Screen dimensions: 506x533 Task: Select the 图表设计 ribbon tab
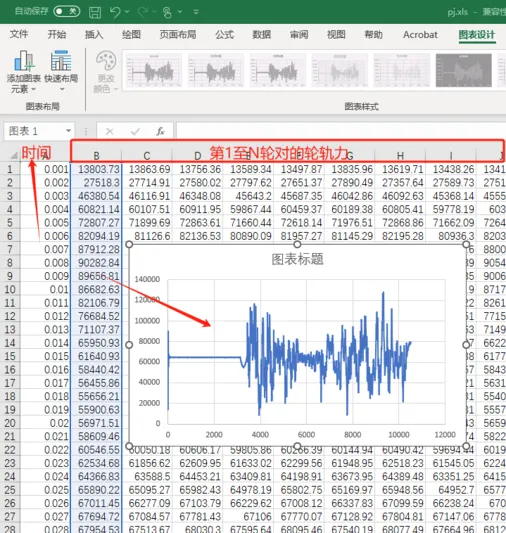pyautogui.click(x=477, y=34)
